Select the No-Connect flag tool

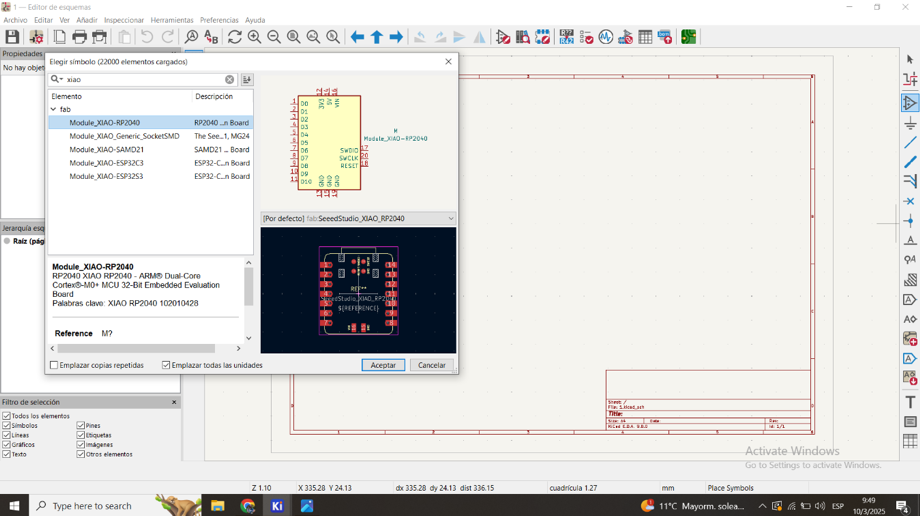(910, 201)
